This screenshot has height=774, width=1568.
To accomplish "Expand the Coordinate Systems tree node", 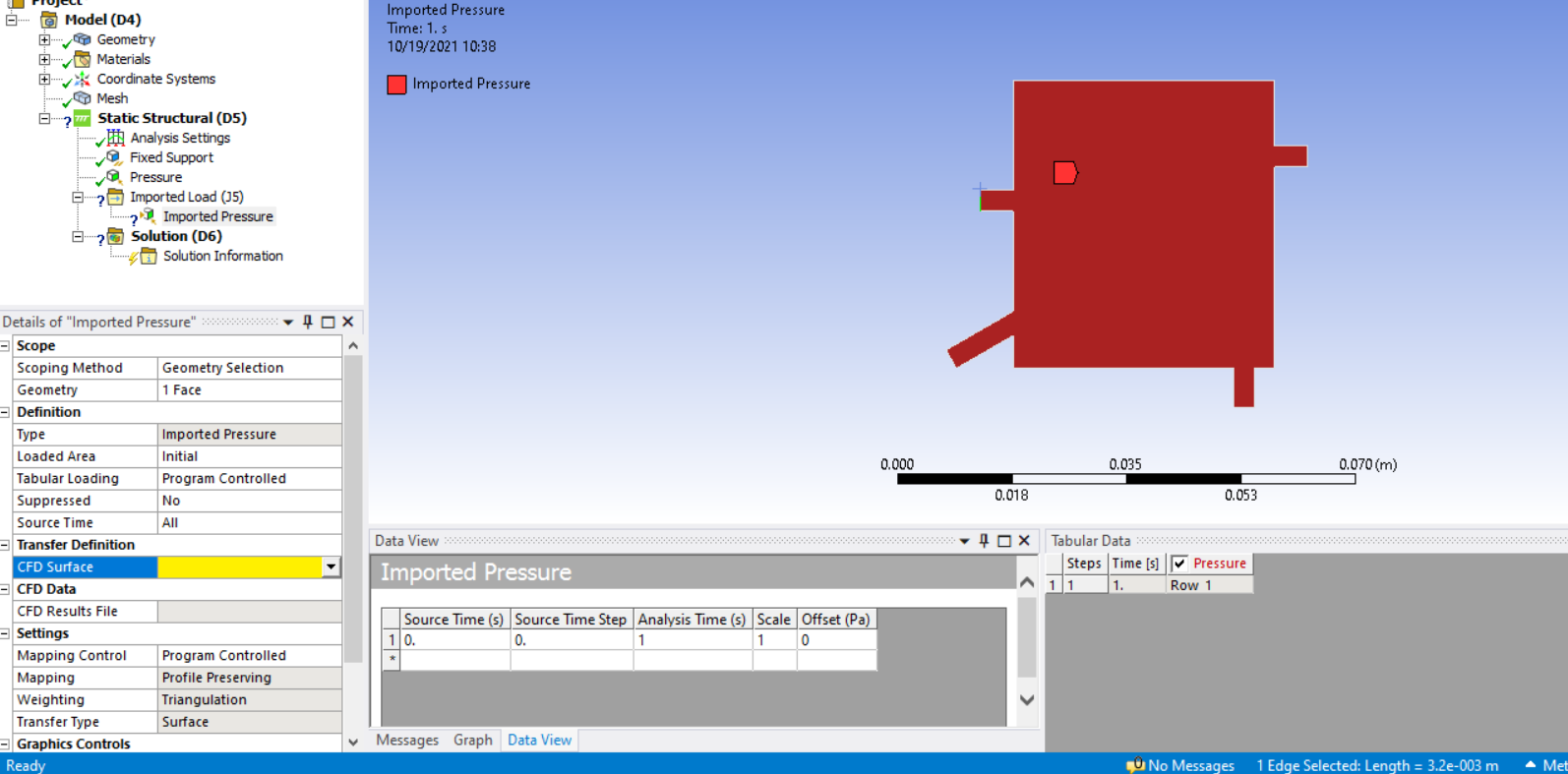I will pyautogui.click(x=44, y=79).
